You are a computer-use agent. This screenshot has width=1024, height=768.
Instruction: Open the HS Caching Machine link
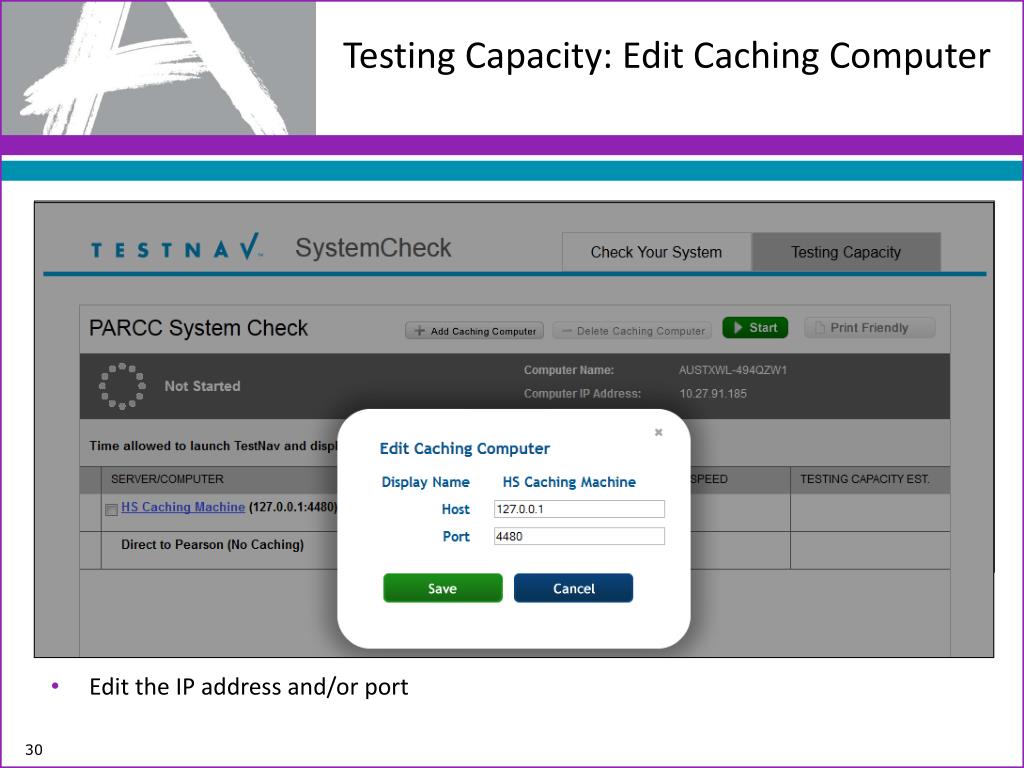183,507
